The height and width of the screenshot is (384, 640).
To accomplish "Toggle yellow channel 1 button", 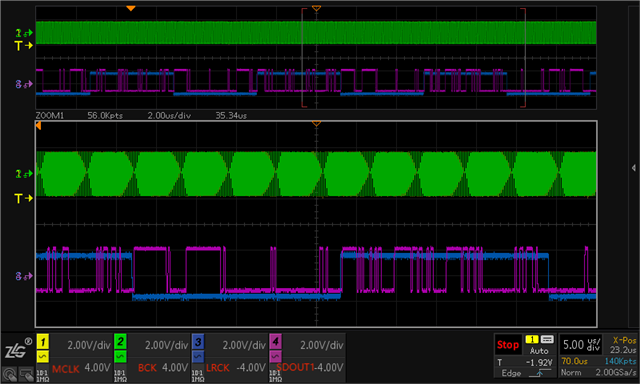I will (x=43, y=342).
